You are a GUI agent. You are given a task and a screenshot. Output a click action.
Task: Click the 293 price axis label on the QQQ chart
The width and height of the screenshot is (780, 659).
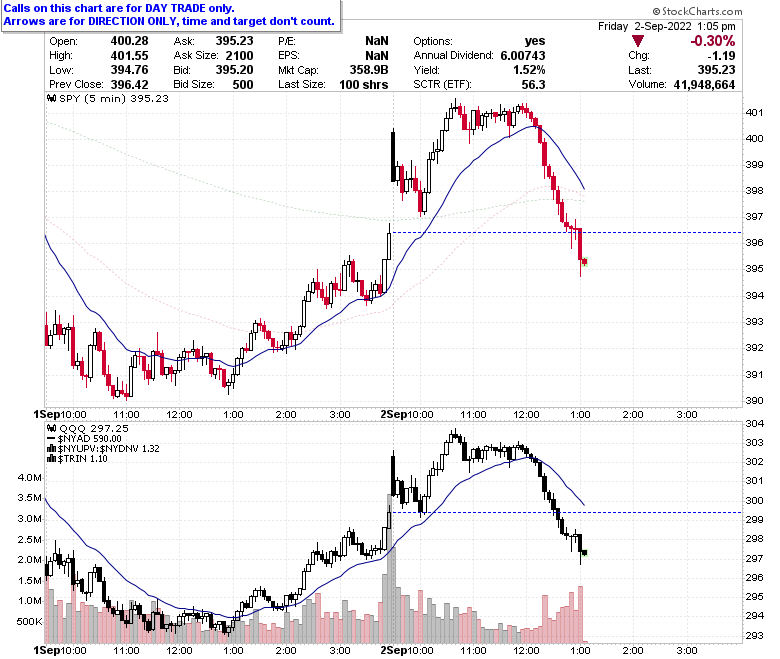(754, 636)
